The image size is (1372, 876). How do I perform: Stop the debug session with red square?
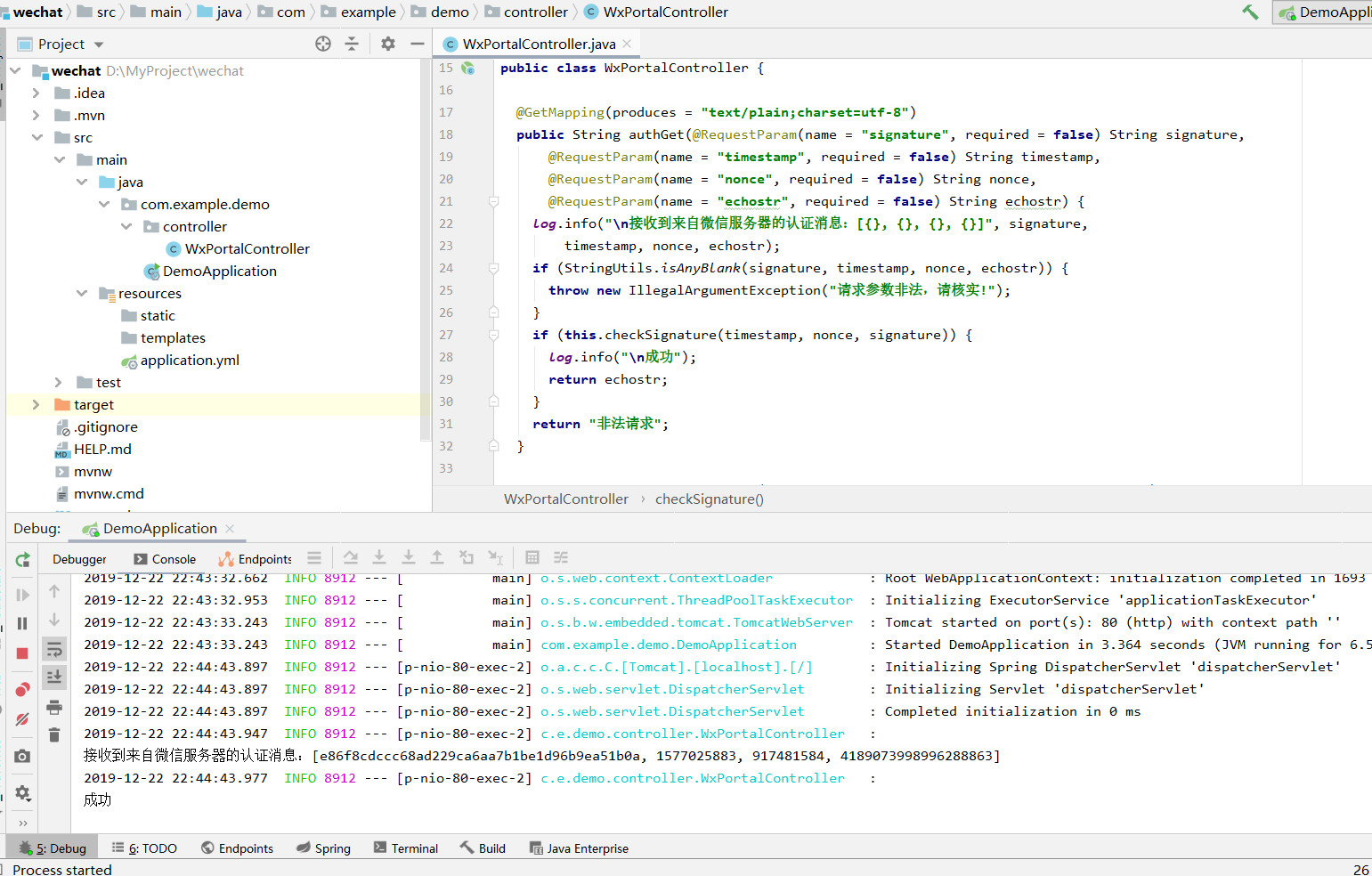22,653
